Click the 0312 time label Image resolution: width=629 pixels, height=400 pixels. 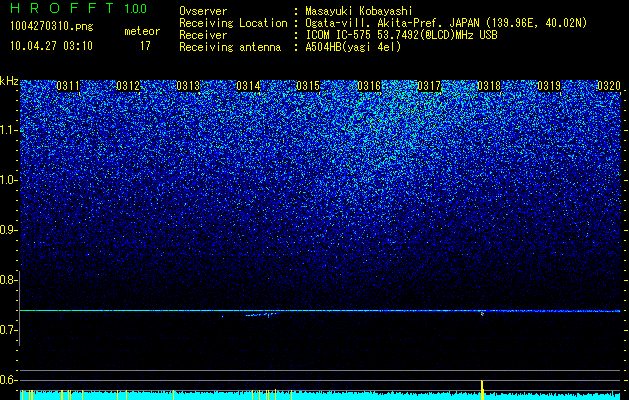[x=128, y=86]
